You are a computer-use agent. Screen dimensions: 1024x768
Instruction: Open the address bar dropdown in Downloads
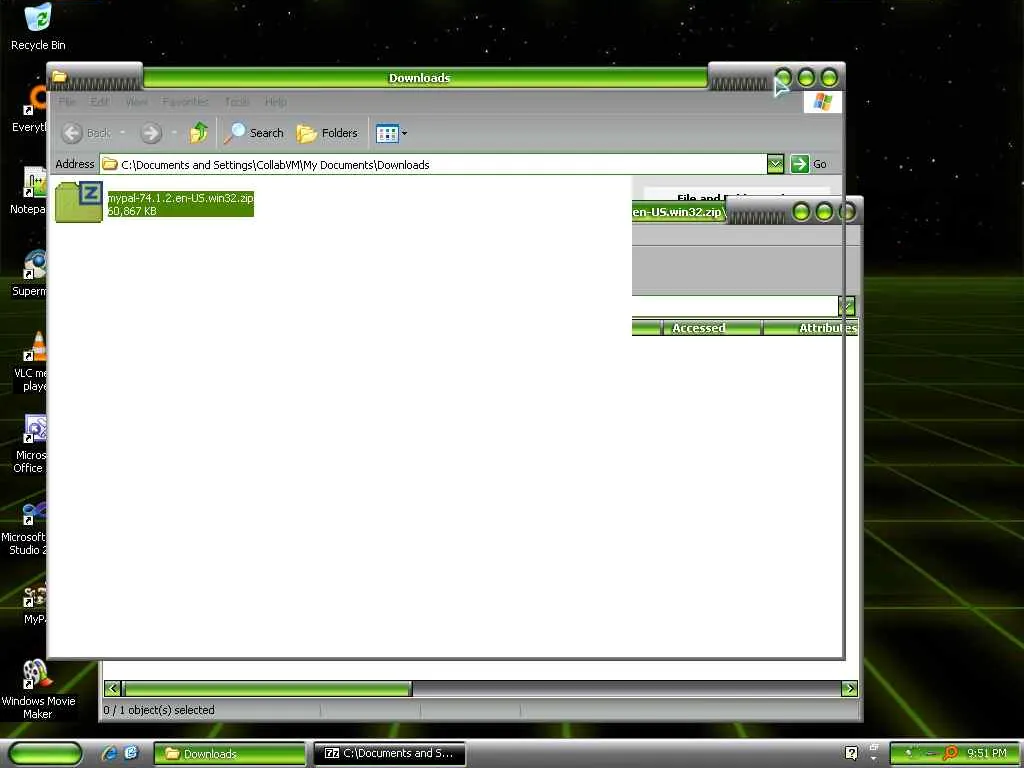pyautogui.click(x=775, y=164)
